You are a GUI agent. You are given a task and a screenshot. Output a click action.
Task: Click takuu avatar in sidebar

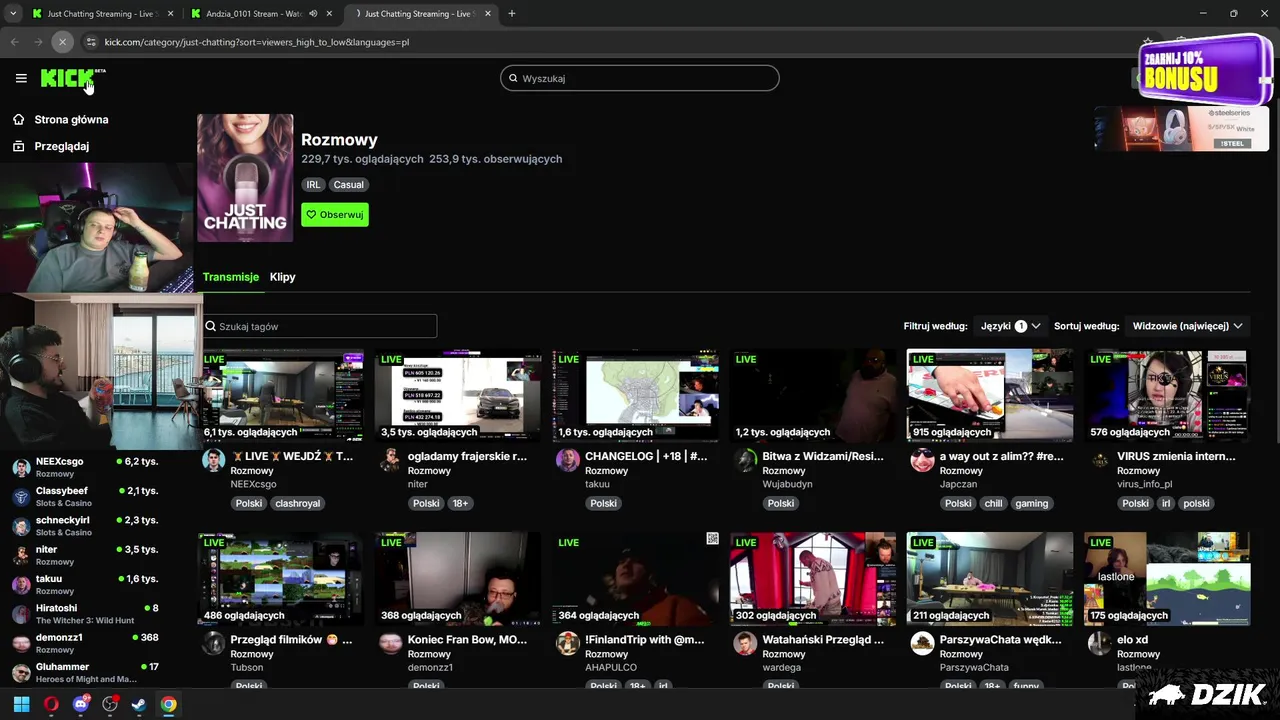[21, 585]
